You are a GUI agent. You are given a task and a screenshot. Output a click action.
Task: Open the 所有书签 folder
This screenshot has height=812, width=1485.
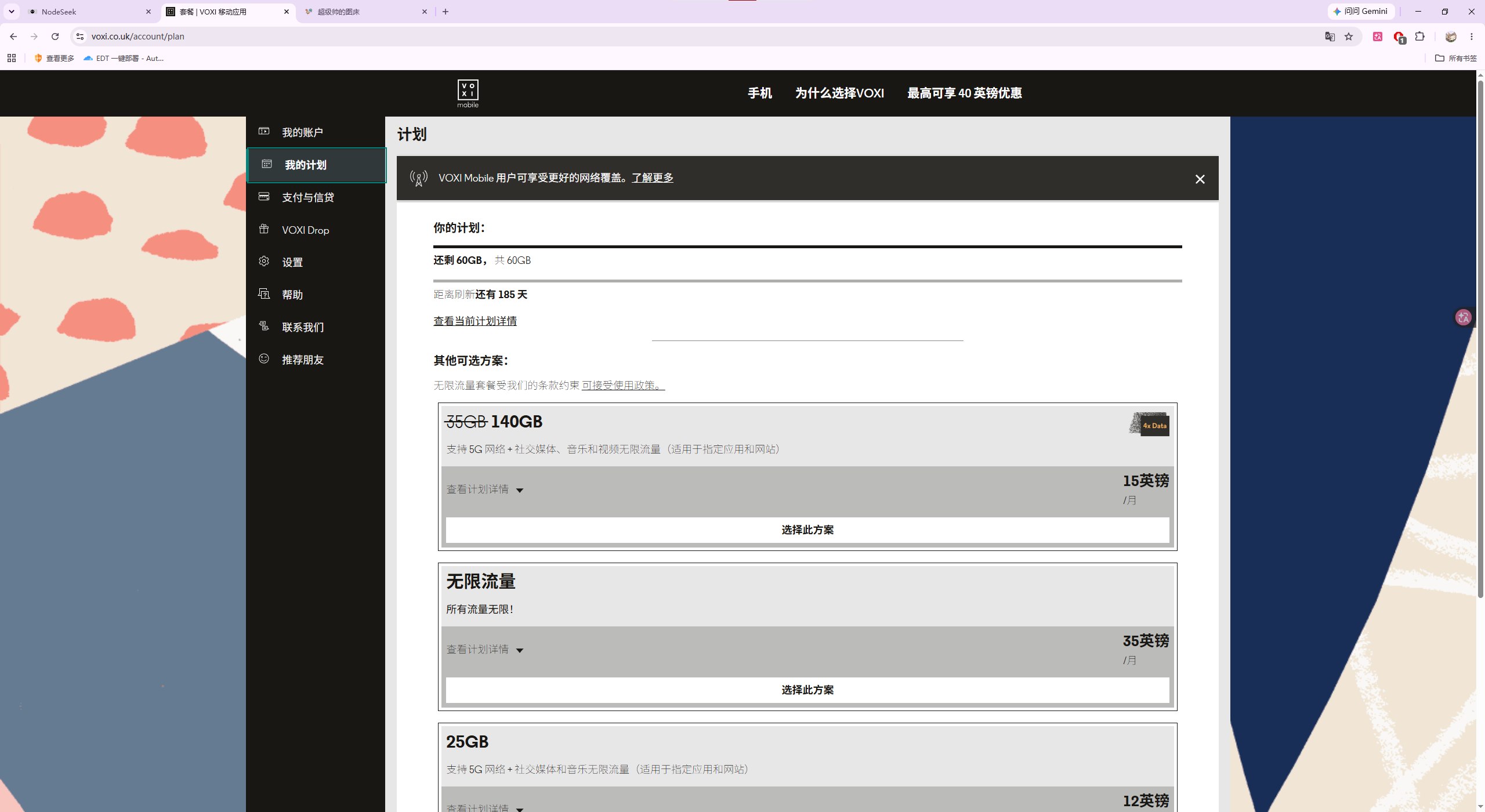click(1456, 58)
